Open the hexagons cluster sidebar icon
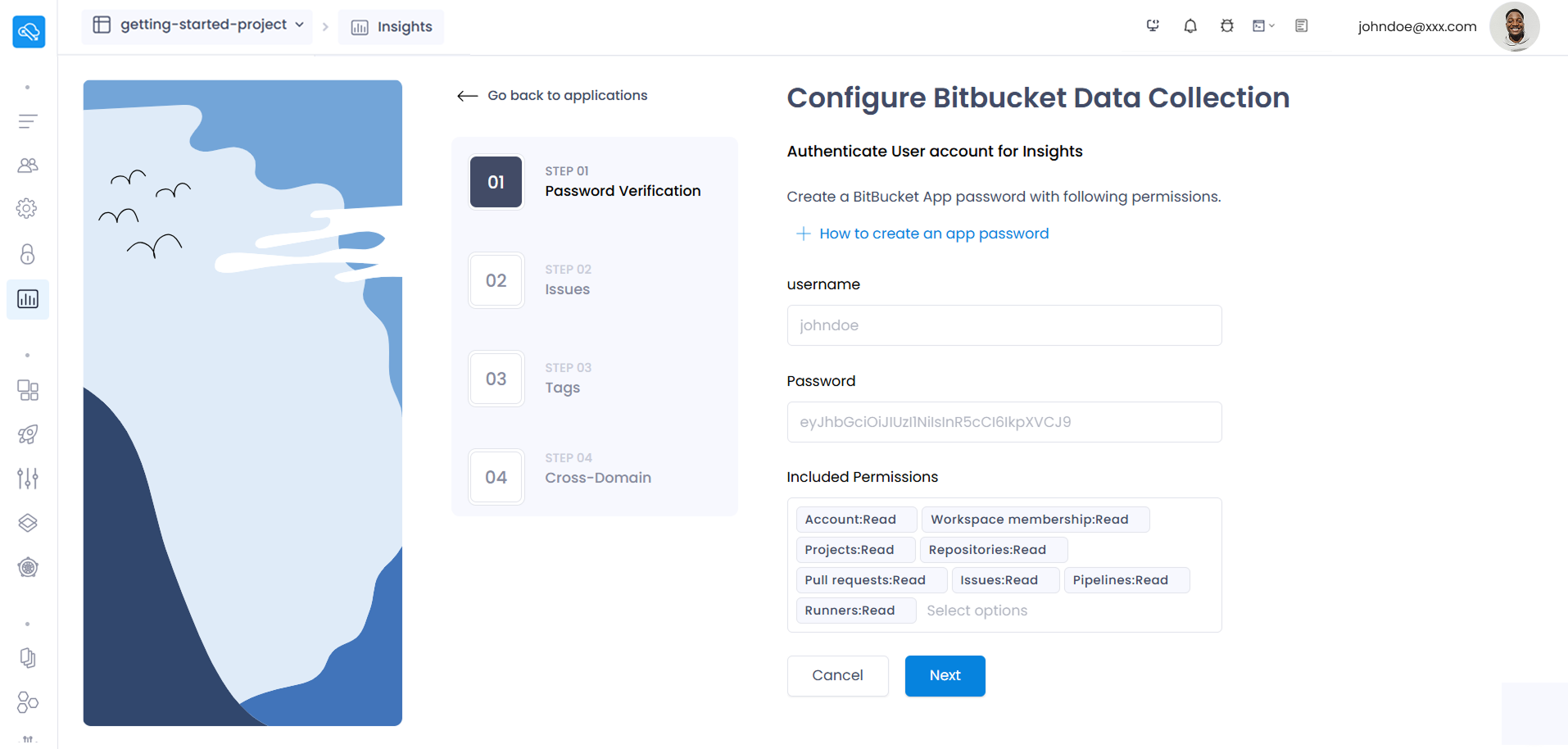The image size is (1568, 749). pos(28,702)
